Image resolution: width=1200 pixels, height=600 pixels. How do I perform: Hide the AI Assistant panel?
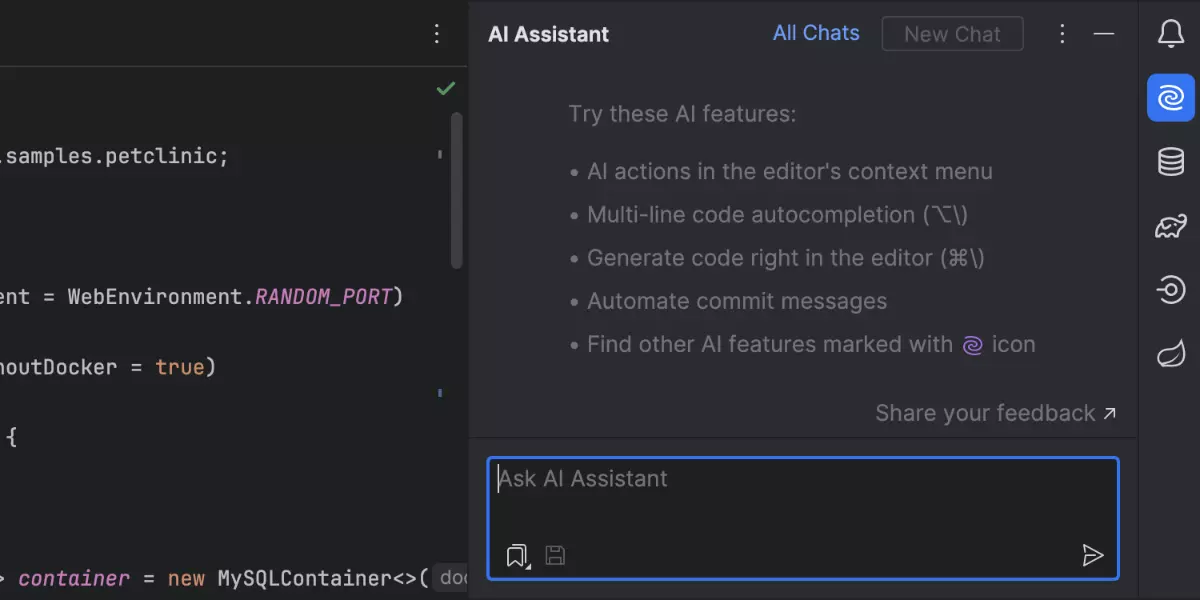pyautogui.click(x=1104, y=34)
